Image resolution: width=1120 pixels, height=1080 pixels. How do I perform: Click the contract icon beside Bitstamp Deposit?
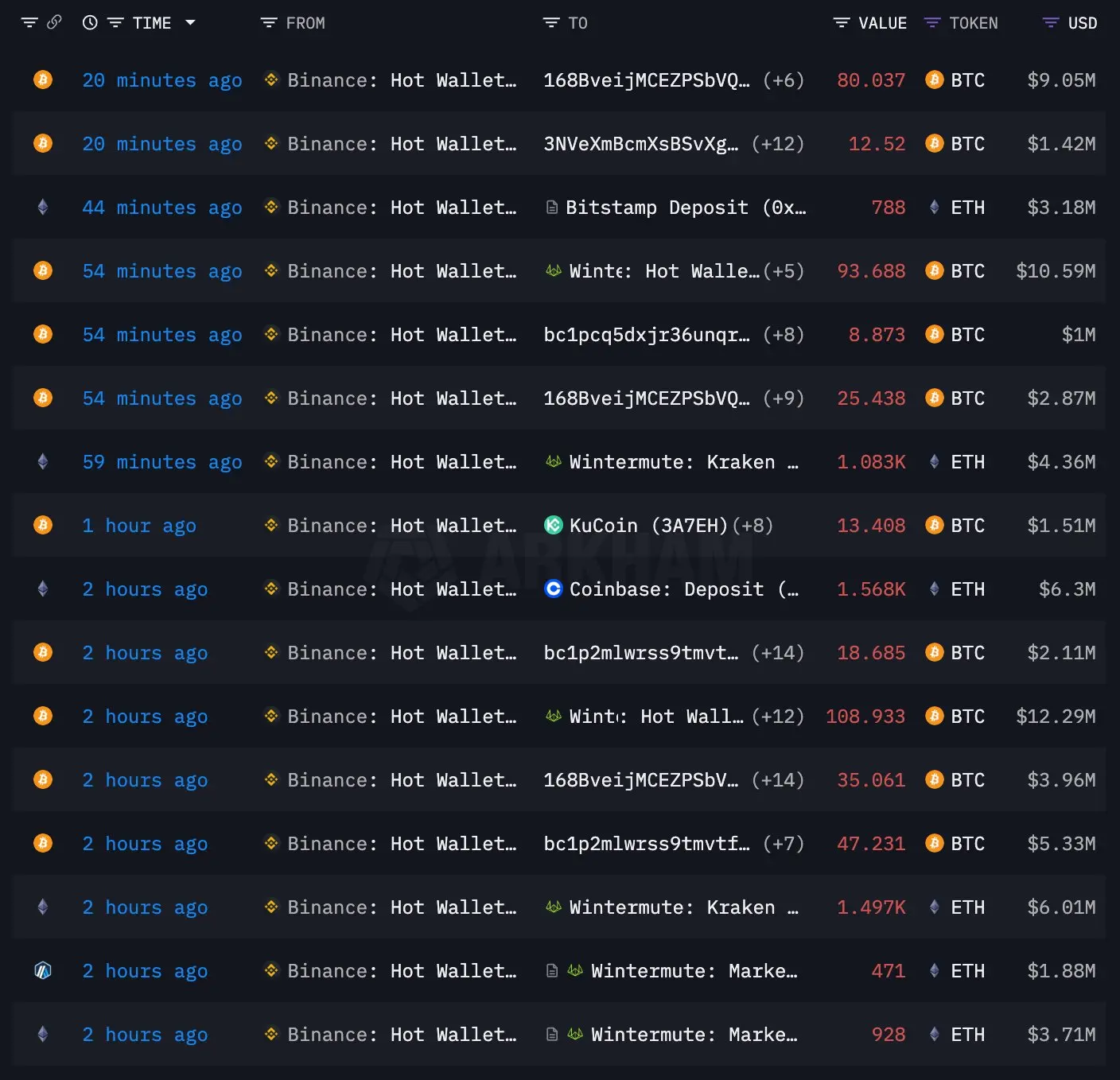(552, 208)
